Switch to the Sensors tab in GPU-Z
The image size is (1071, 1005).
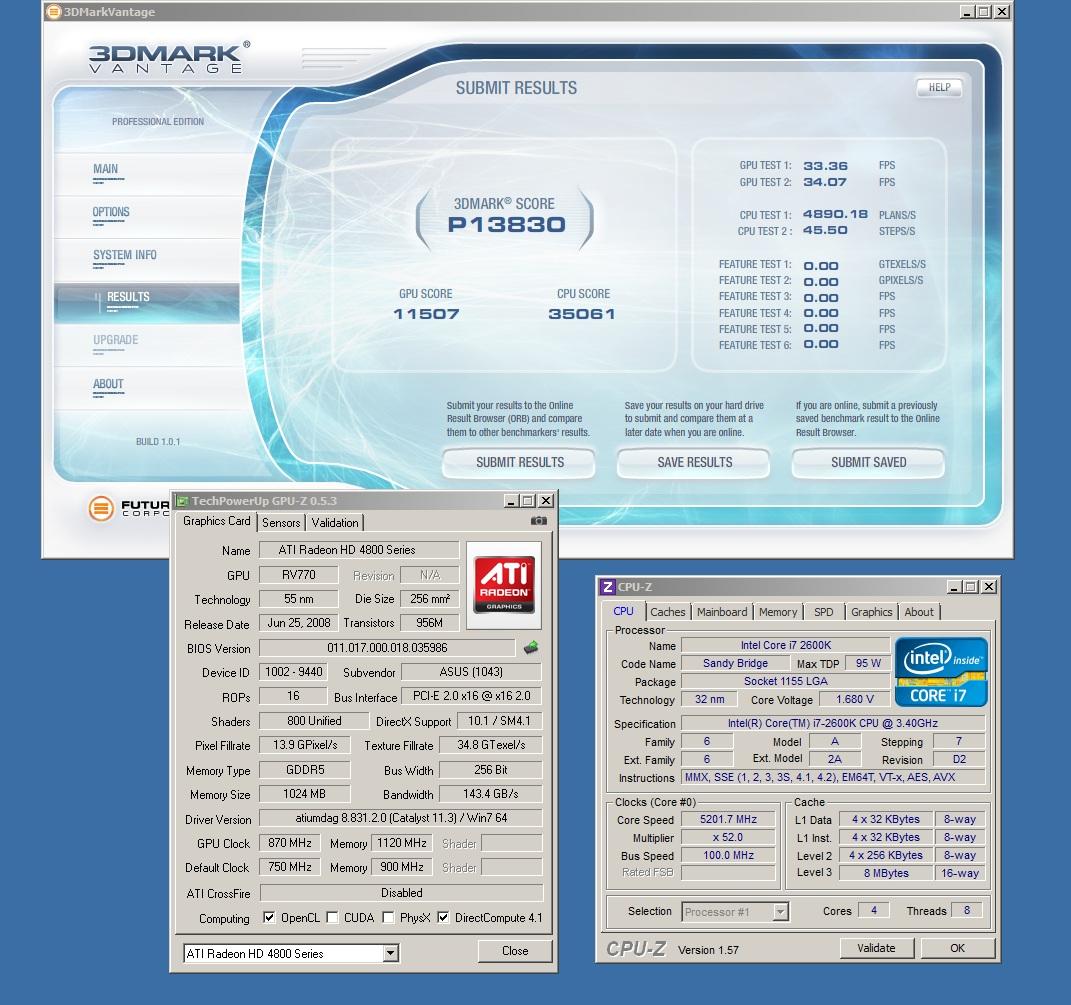click(x=281, y=523)
